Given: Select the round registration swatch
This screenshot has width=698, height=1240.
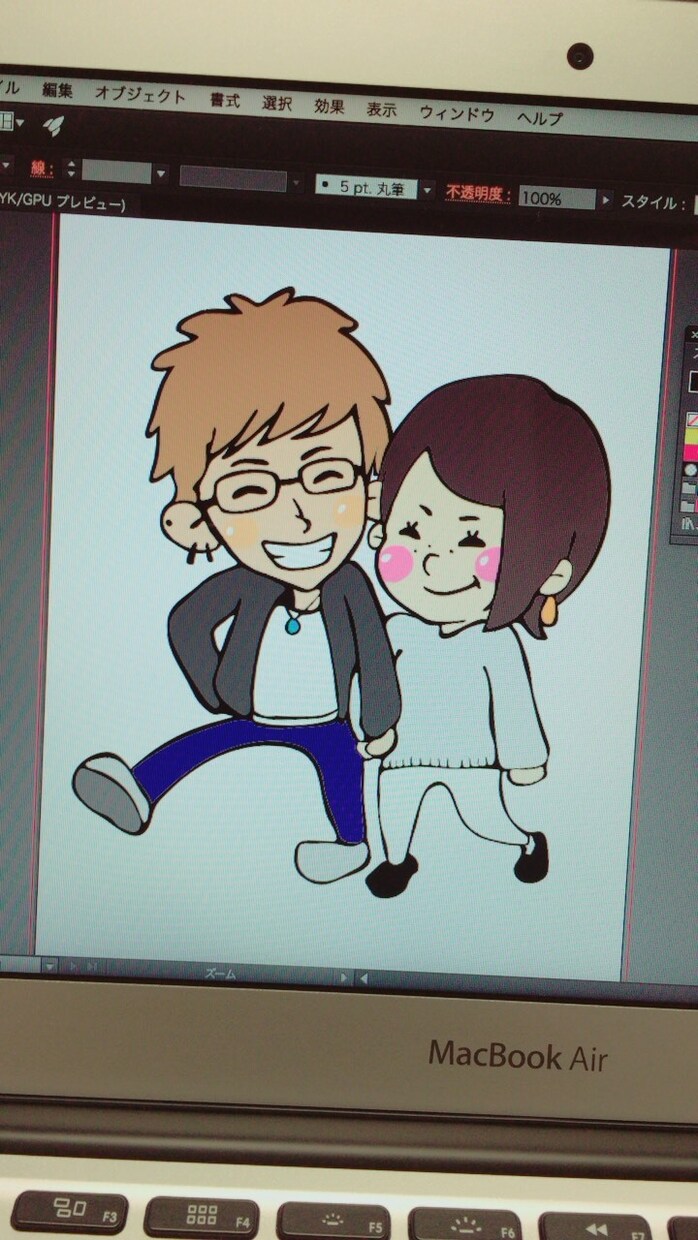Looking at the screenshot, I should 690,471.
